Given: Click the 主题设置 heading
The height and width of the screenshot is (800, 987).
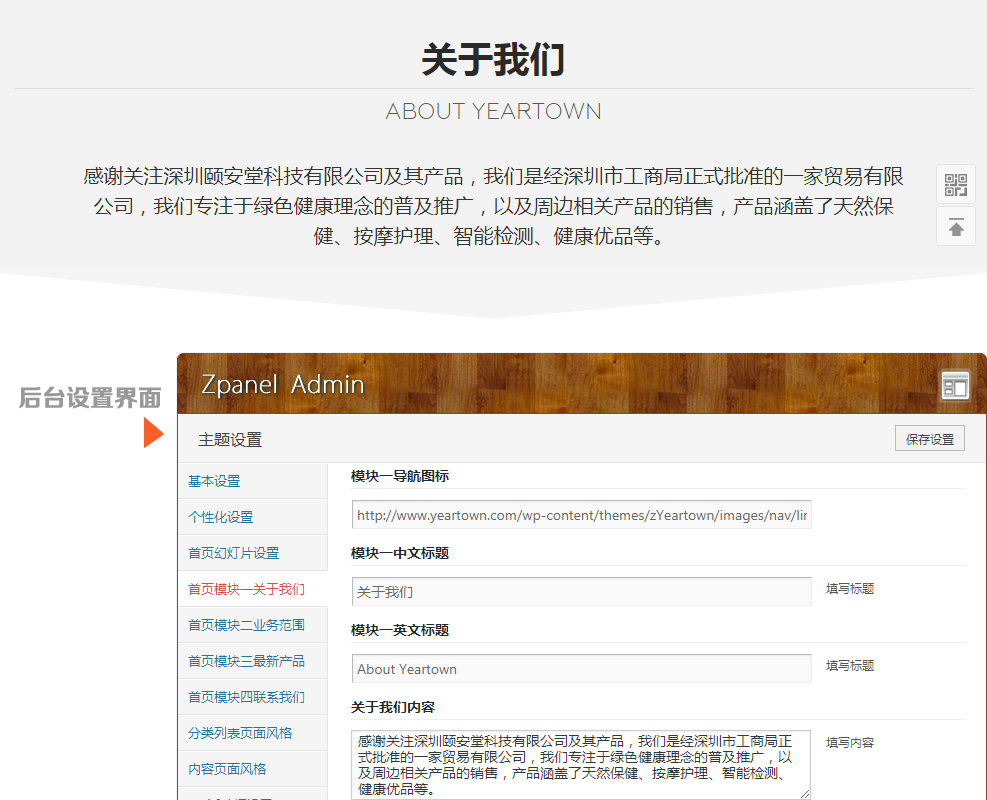Looking at the screenshot, I should (x=230, y=439).
